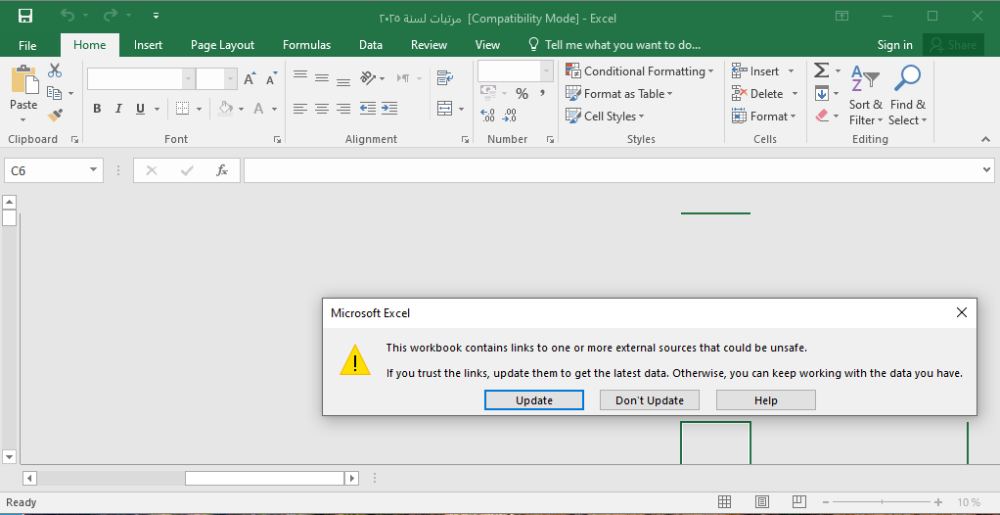Click the Percent Style icon
Screen dimensions: 1000x515
tap(522, 94)
